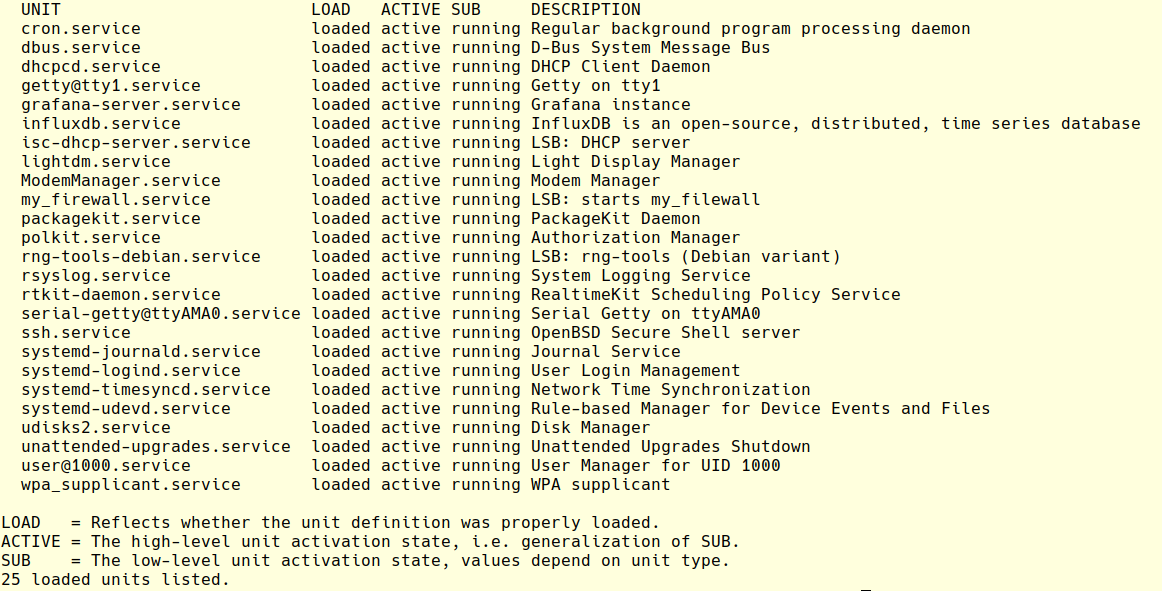The width and height of the screenshot is (1162, 591).
Task: Select ModemManager.service unit name
Action: [121, 181]
